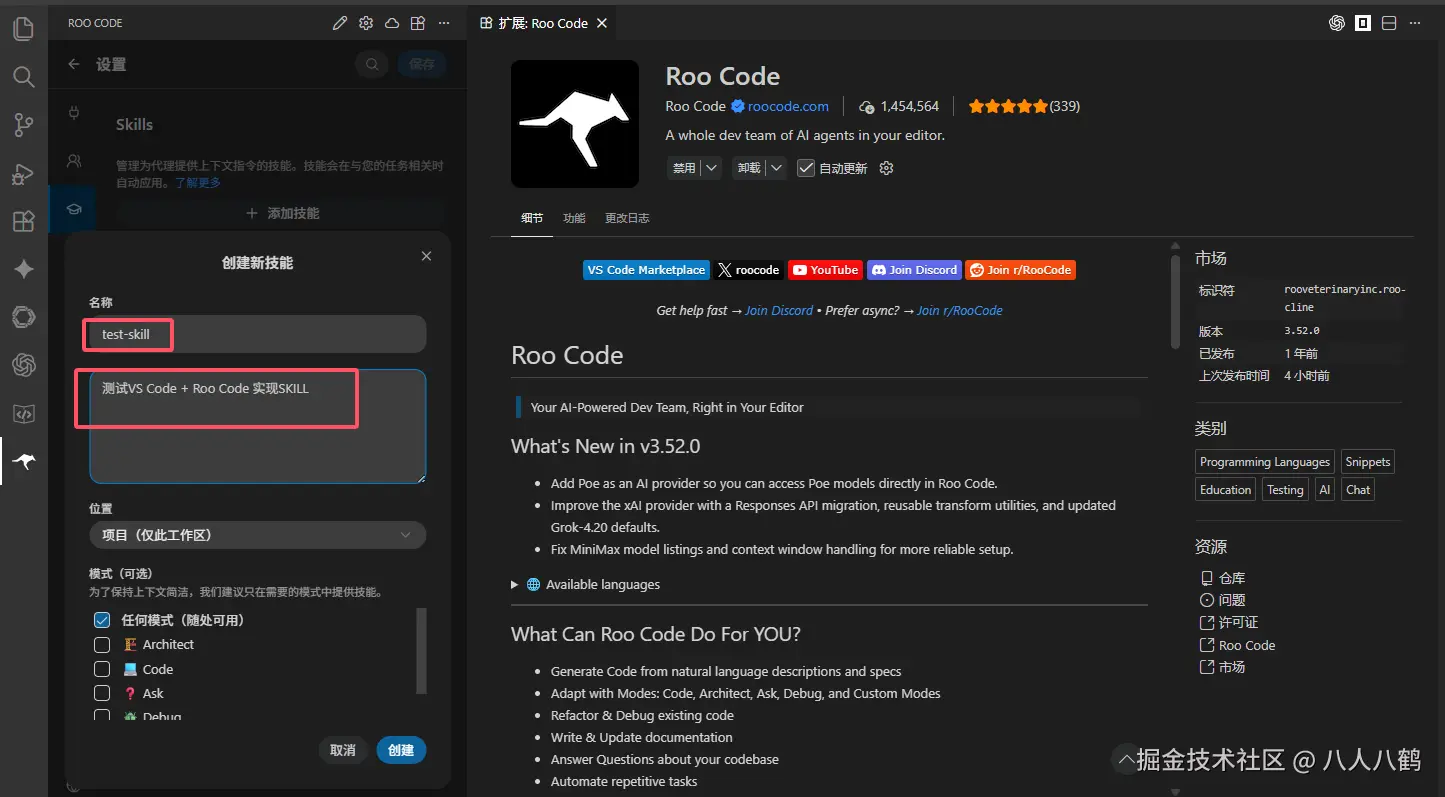Image resolution: width=1445 pixels, height=797 pixels.
Task: Toggle the 任何模式（随处可用）checkbox
Action: pyautogui.click(x=102, y=620)
